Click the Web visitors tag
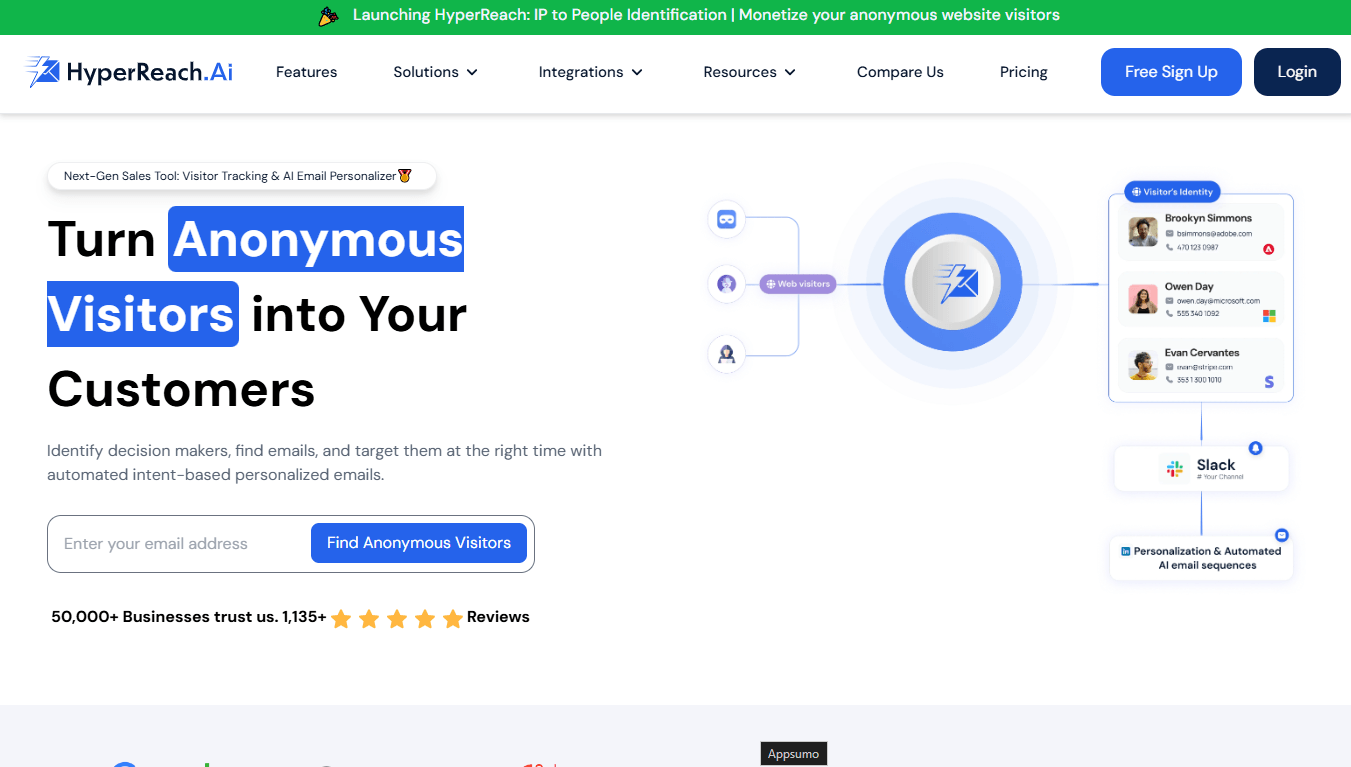Viewport: 1351px width, 767px height. [x=798, y=284]
